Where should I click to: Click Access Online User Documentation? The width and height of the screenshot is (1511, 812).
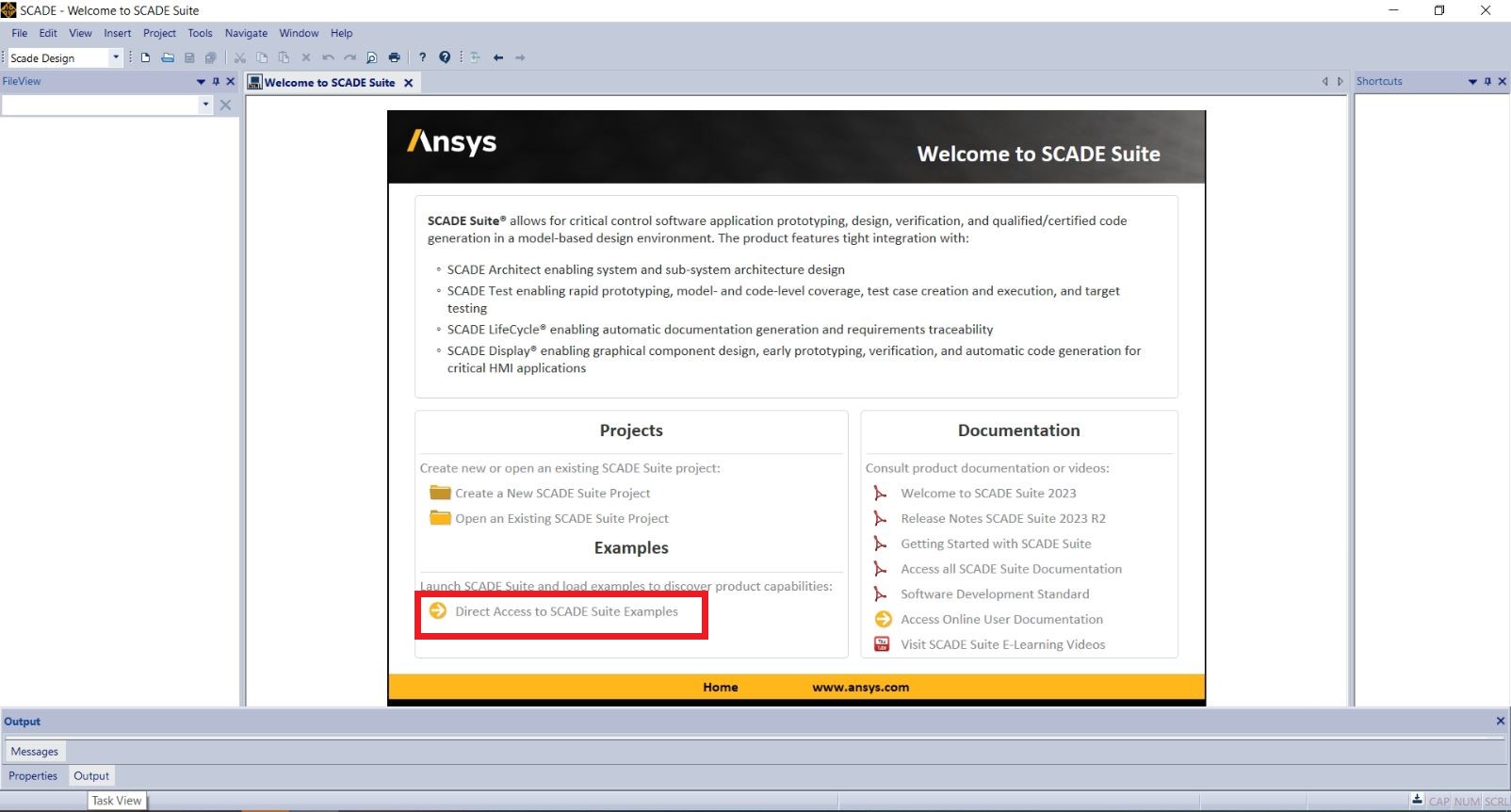(1001, 619)
